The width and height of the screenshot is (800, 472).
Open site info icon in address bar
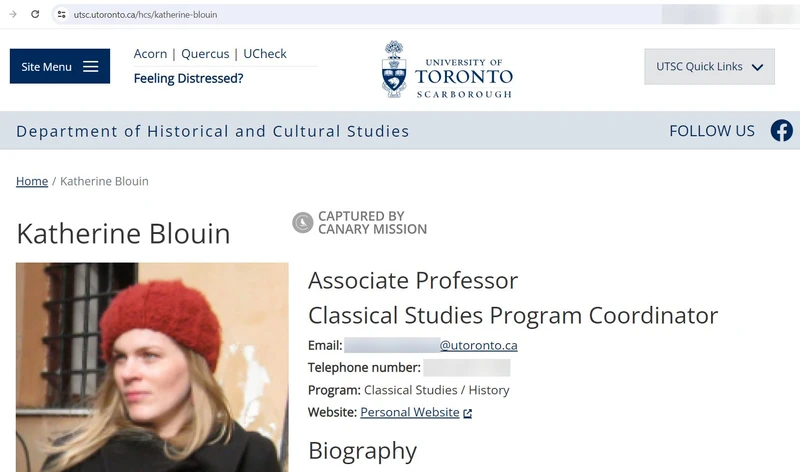(62, 14)
